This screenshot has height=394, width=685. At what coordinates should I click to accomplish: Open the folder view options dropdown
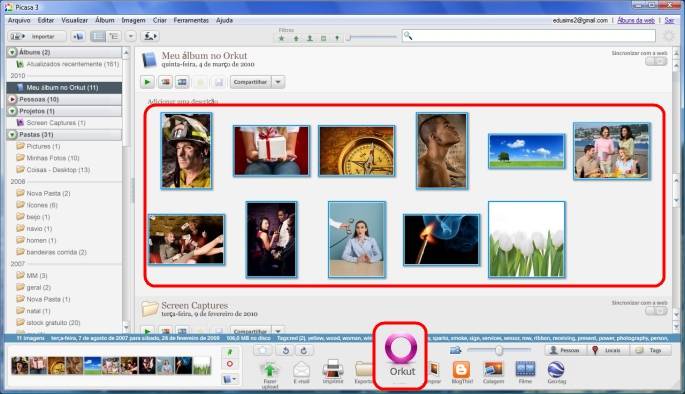[x=131, y=37]
